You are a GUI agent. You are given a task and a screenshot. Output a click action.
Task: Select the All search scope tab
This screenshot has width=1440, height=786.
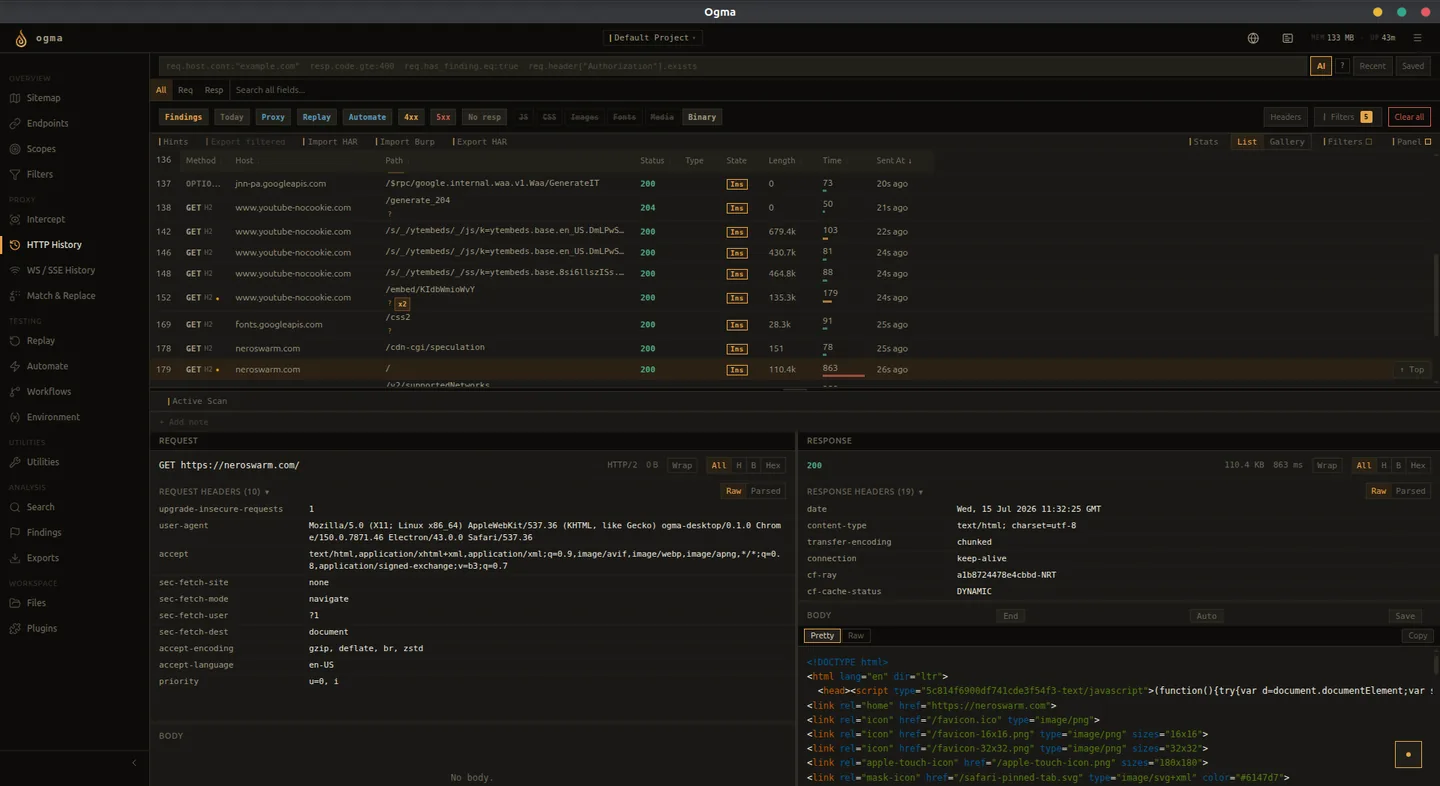[161, 90]
